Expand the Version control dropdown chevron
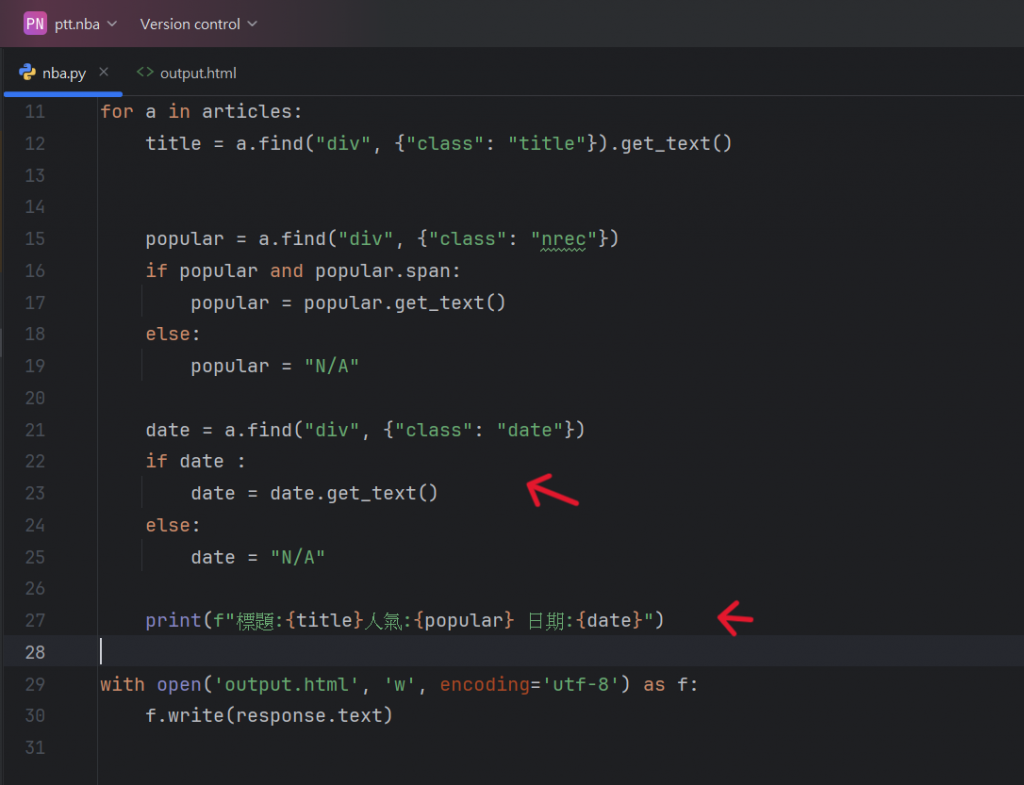 [252, 24]
